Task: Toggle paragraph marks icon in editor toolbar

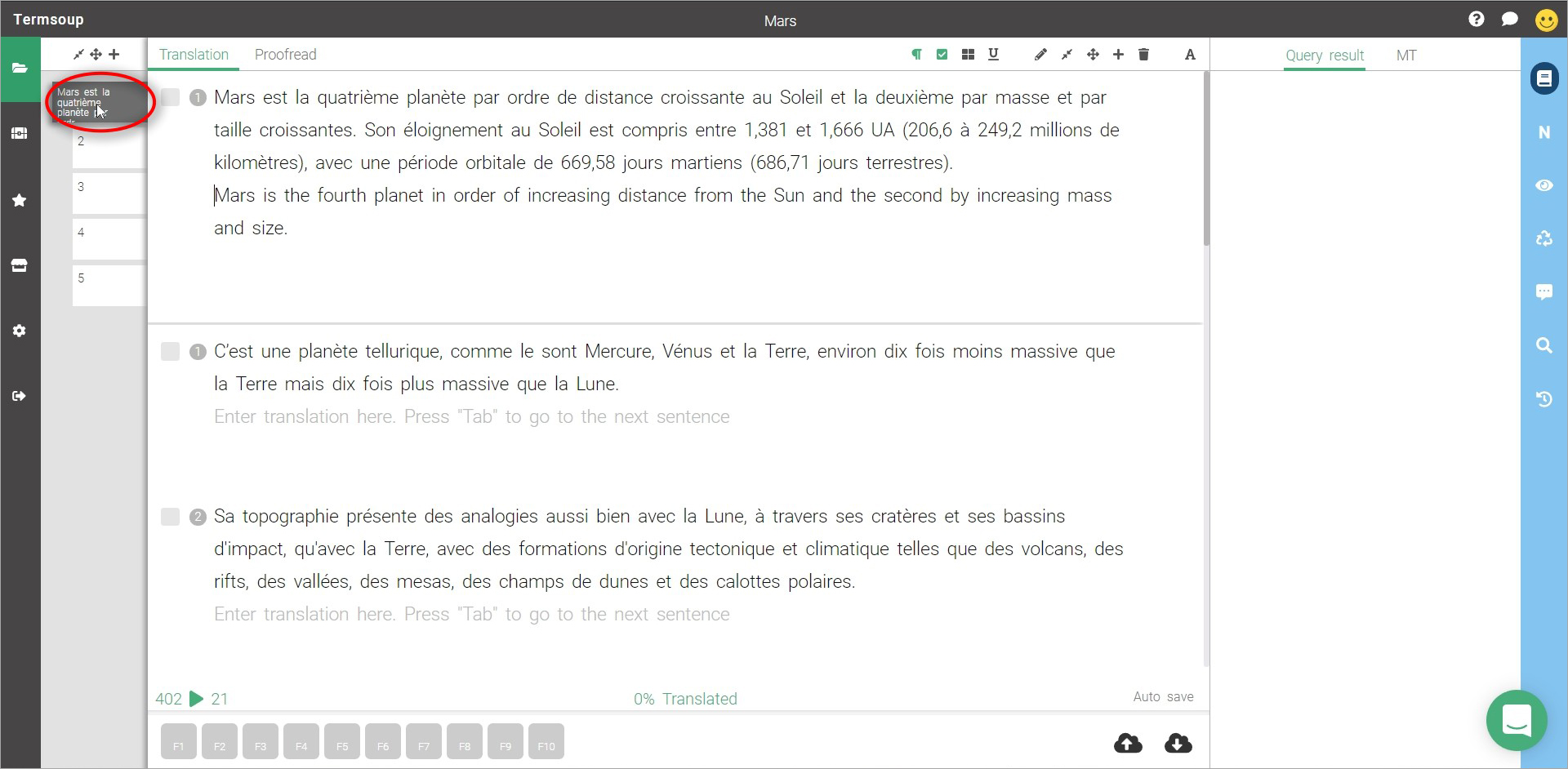Action: (916, 55)
